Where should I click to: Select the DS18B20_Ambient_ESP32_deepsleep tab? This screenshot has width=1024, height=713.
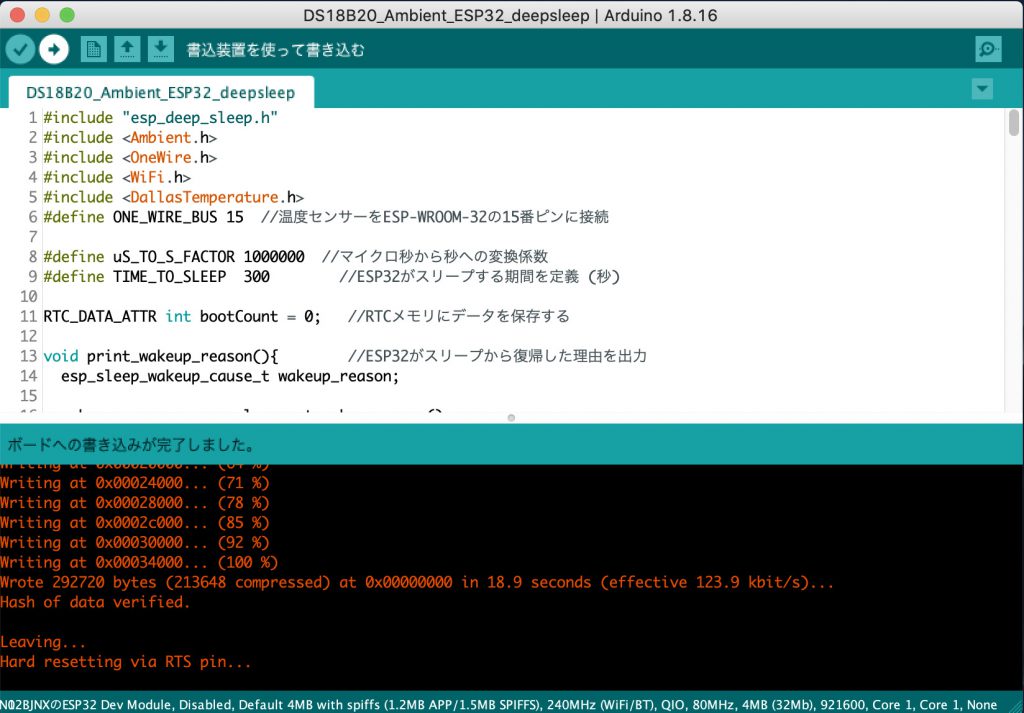(161, 92)
